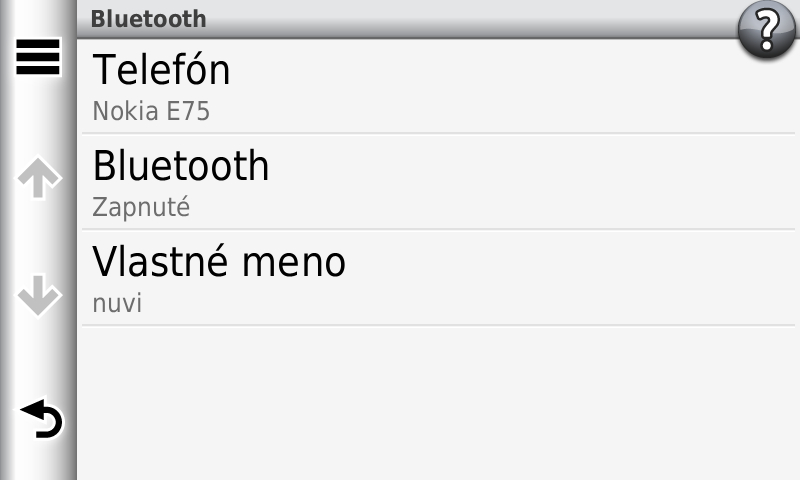The height and width of the screenshot is (480, 800).
Task: Tap the Vlastné meno heading label
Action: tap(219, 262)
